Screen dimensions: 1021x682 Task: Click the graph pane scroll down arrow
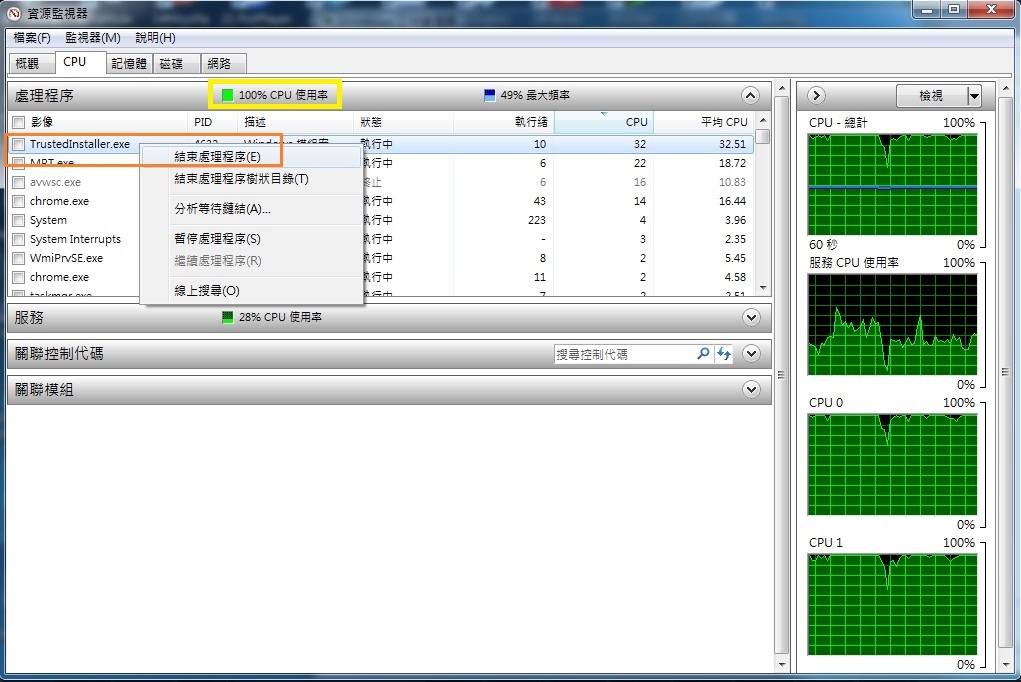tap(1005, 664)
